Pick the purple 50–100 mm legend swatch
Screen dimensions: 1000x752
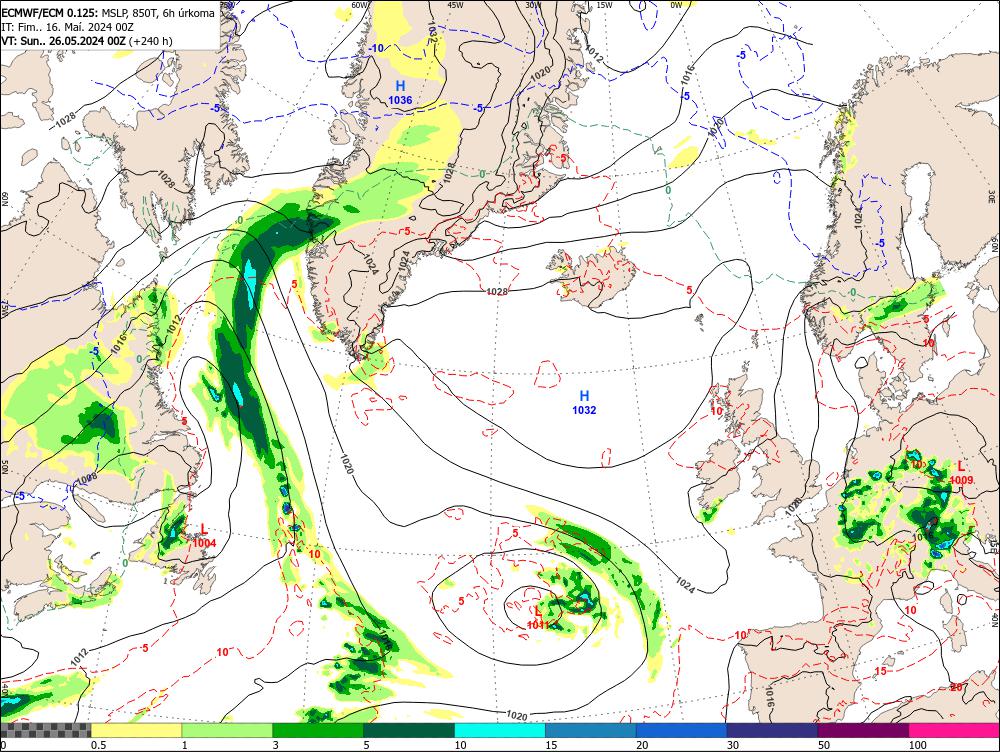click(864, 730)
